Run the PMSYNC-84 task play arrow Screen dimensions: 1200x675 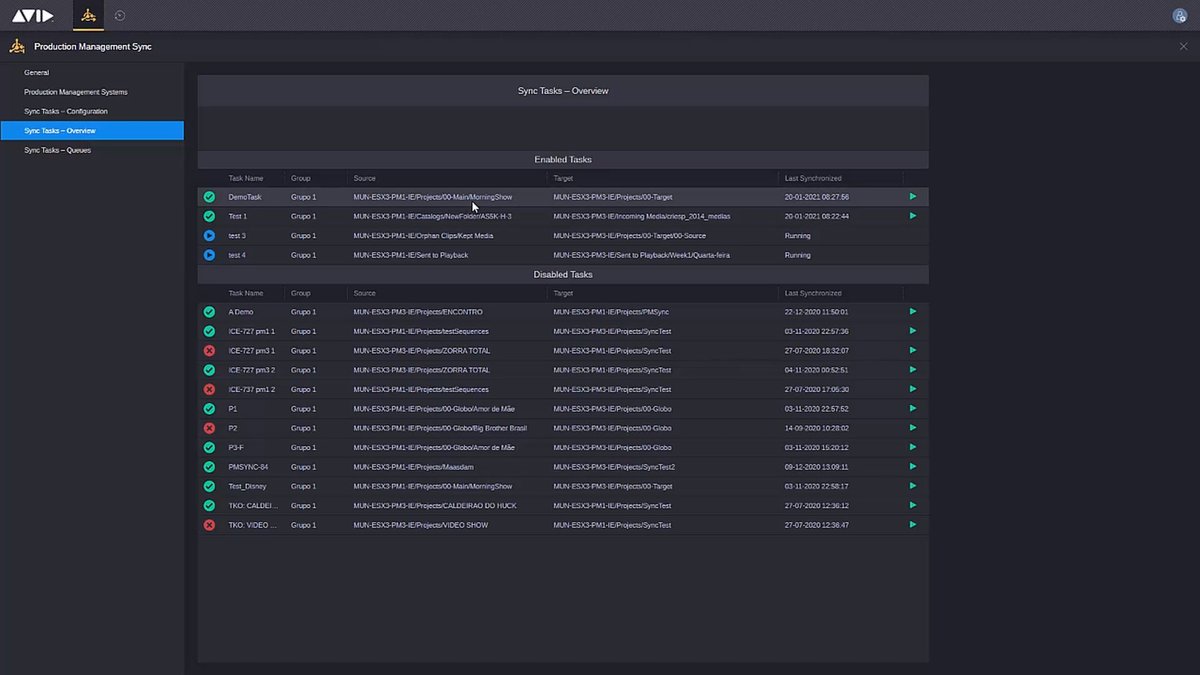(913, 466)
